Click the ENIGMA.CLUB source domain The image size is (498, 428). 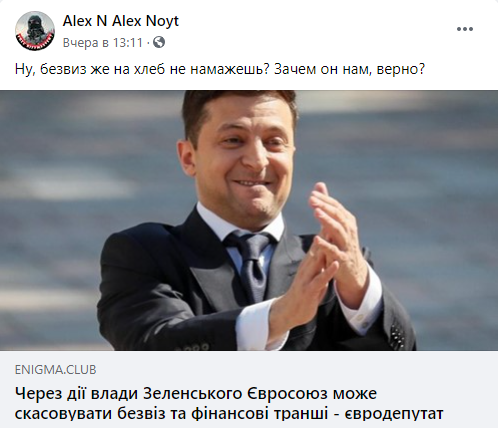56,370
